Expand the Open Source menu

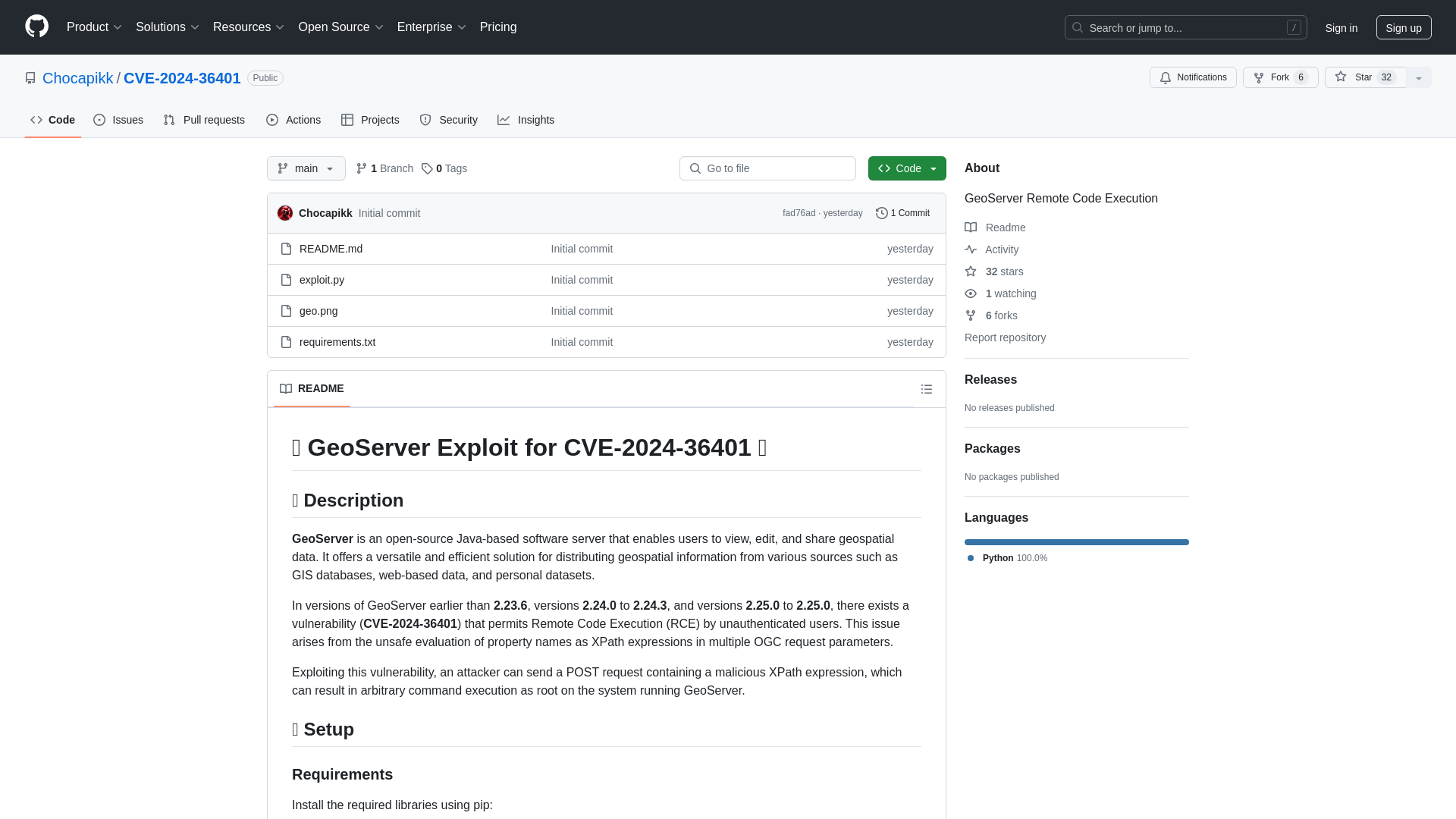click(x=341, y=27)
